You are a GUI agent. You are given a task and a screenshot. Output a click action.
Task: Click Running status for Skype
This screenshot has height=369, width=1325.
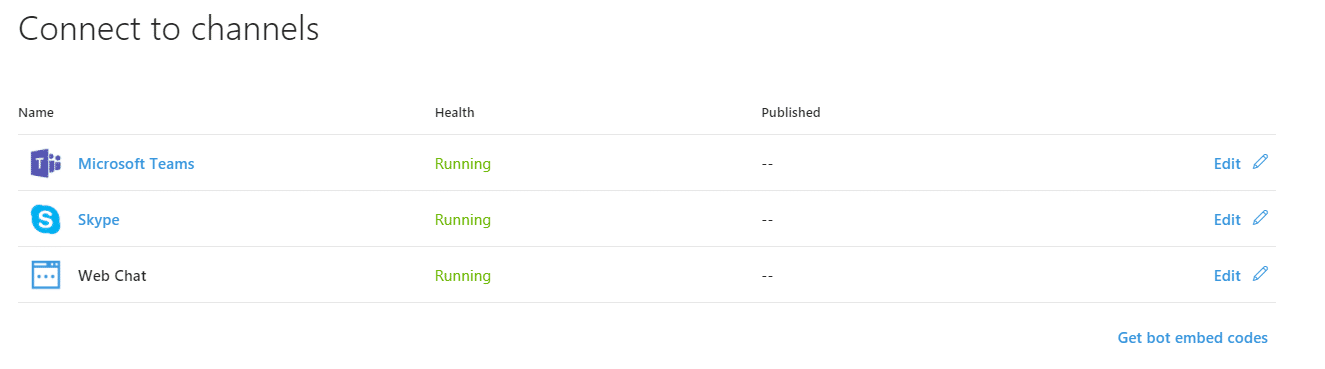pyautogui.click(x=463, y=220)
